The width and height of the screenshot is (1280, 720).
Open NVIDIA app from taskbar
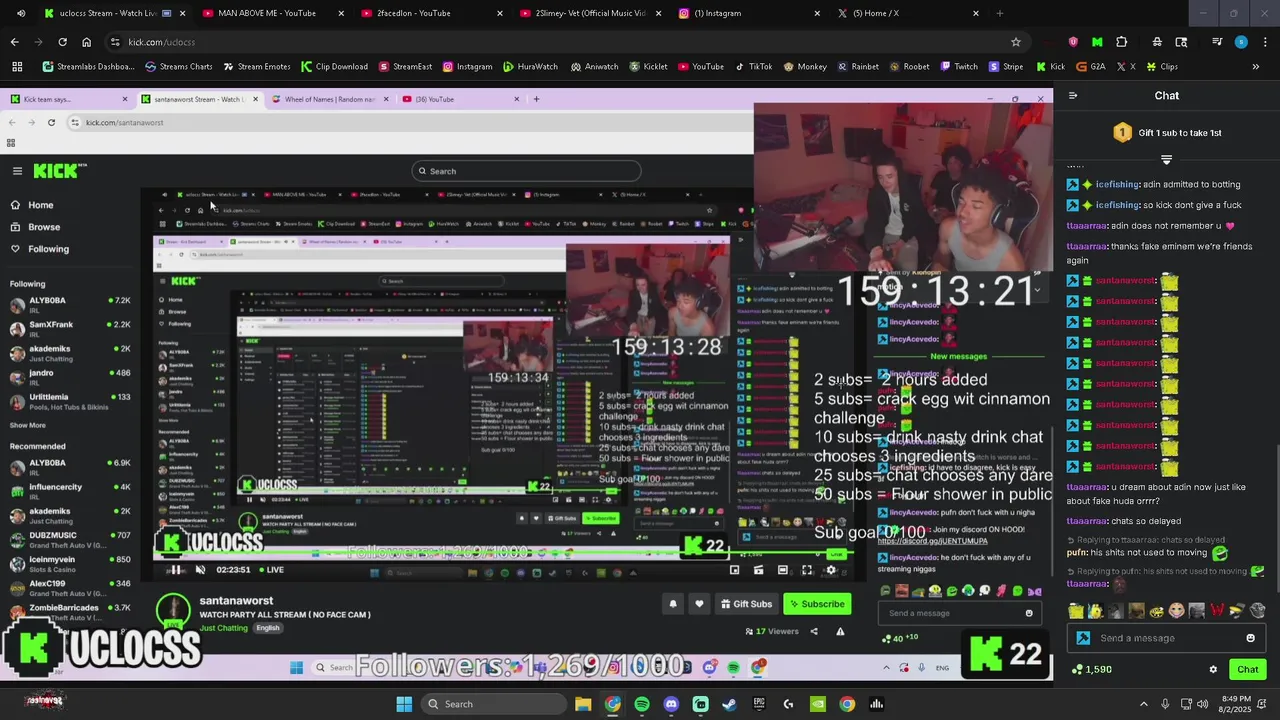(818, 704)
